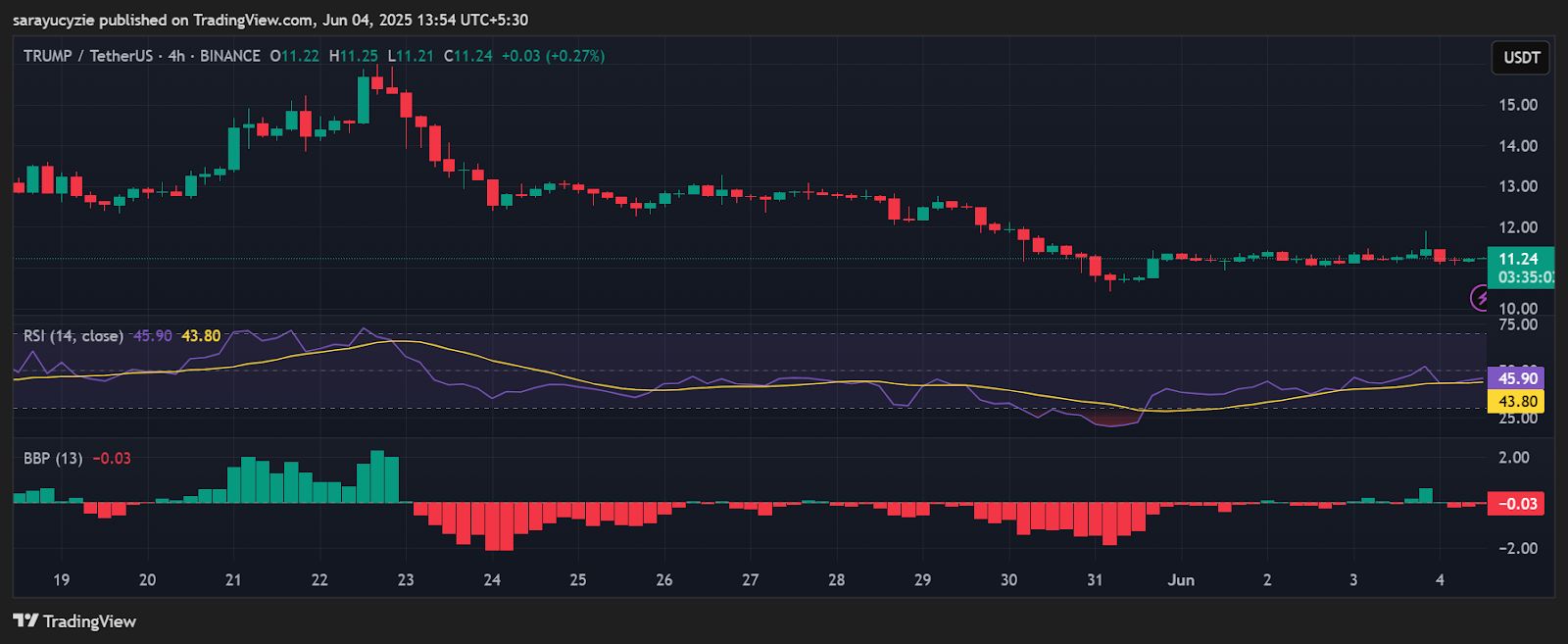Viewport: 1568px width, 644px height.
Task: Click the tallest green BBP histogram bar
Action: click(x=377, y=477)
